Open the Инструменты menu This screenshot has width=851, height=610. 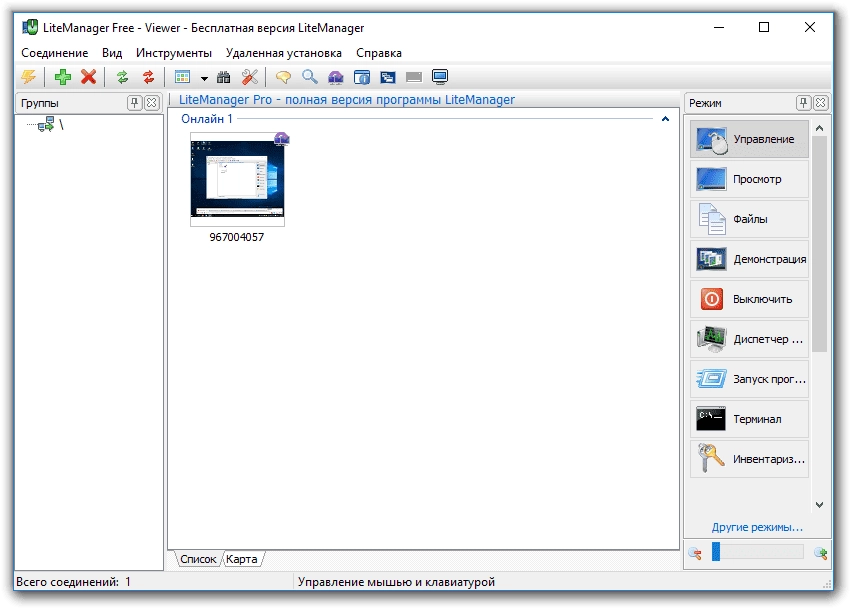tap(174, 53)
